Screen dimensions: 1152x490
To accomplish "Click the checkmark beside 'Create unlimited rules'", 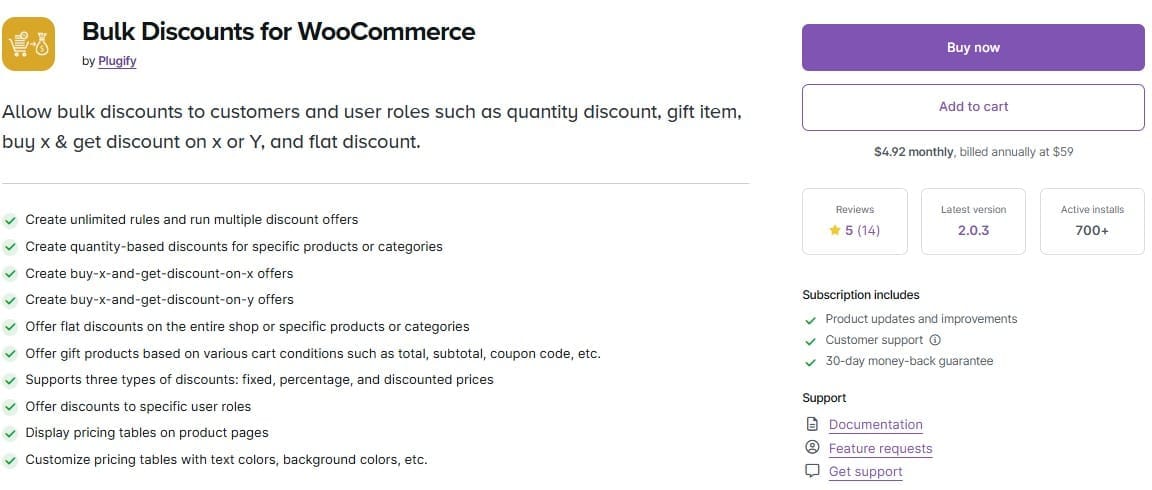I will pos(11,220).
